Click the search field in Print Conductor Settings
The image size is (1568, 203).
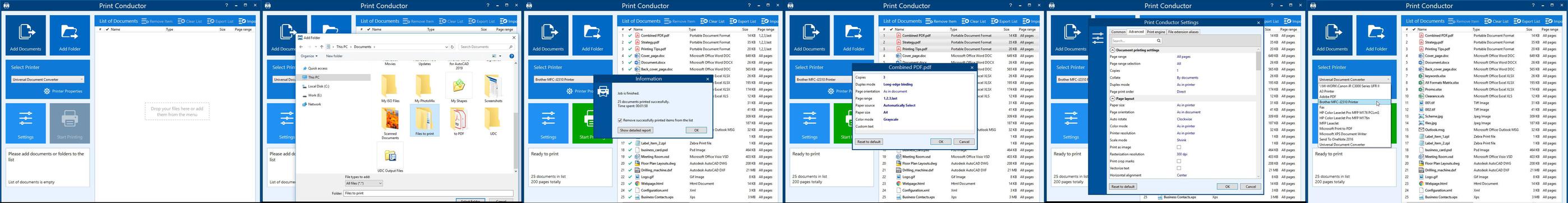pyautogui.click(x=1136, y=41)
